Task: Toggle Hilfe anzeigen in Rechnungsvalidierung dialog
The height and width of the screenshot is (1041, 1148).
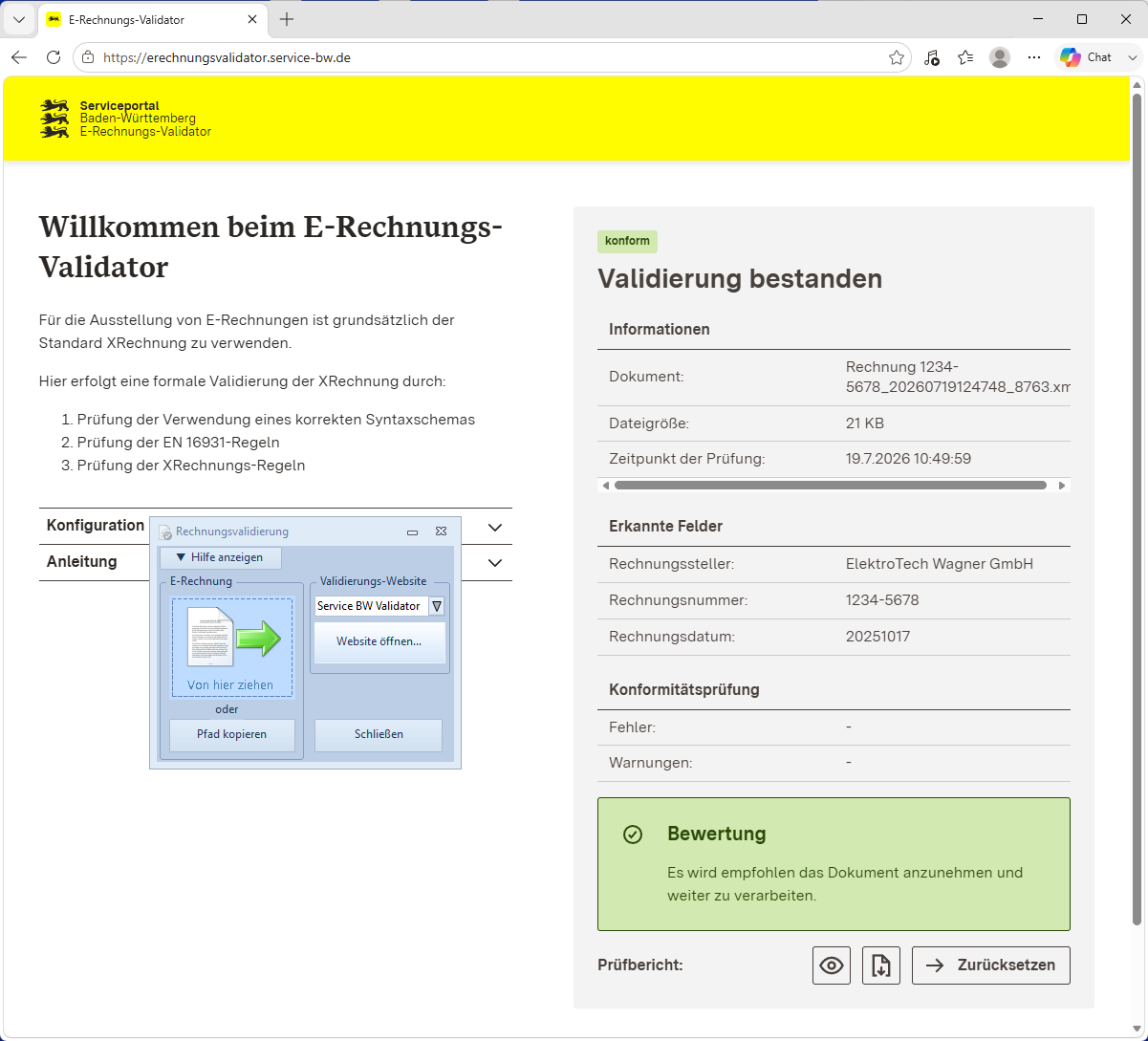Action: click(221, 557)
